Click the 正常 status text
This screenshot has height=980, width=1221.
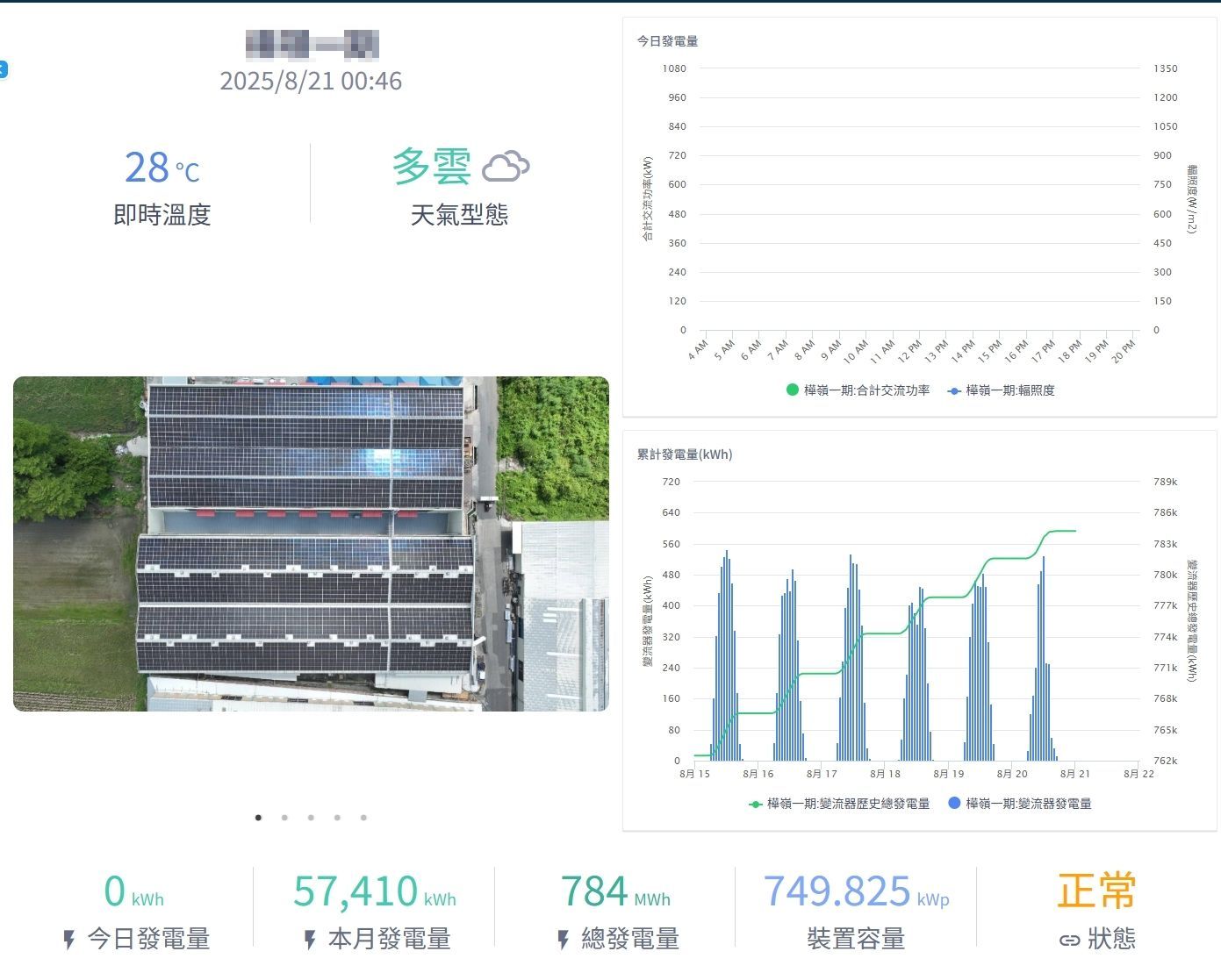point(1096,891)
